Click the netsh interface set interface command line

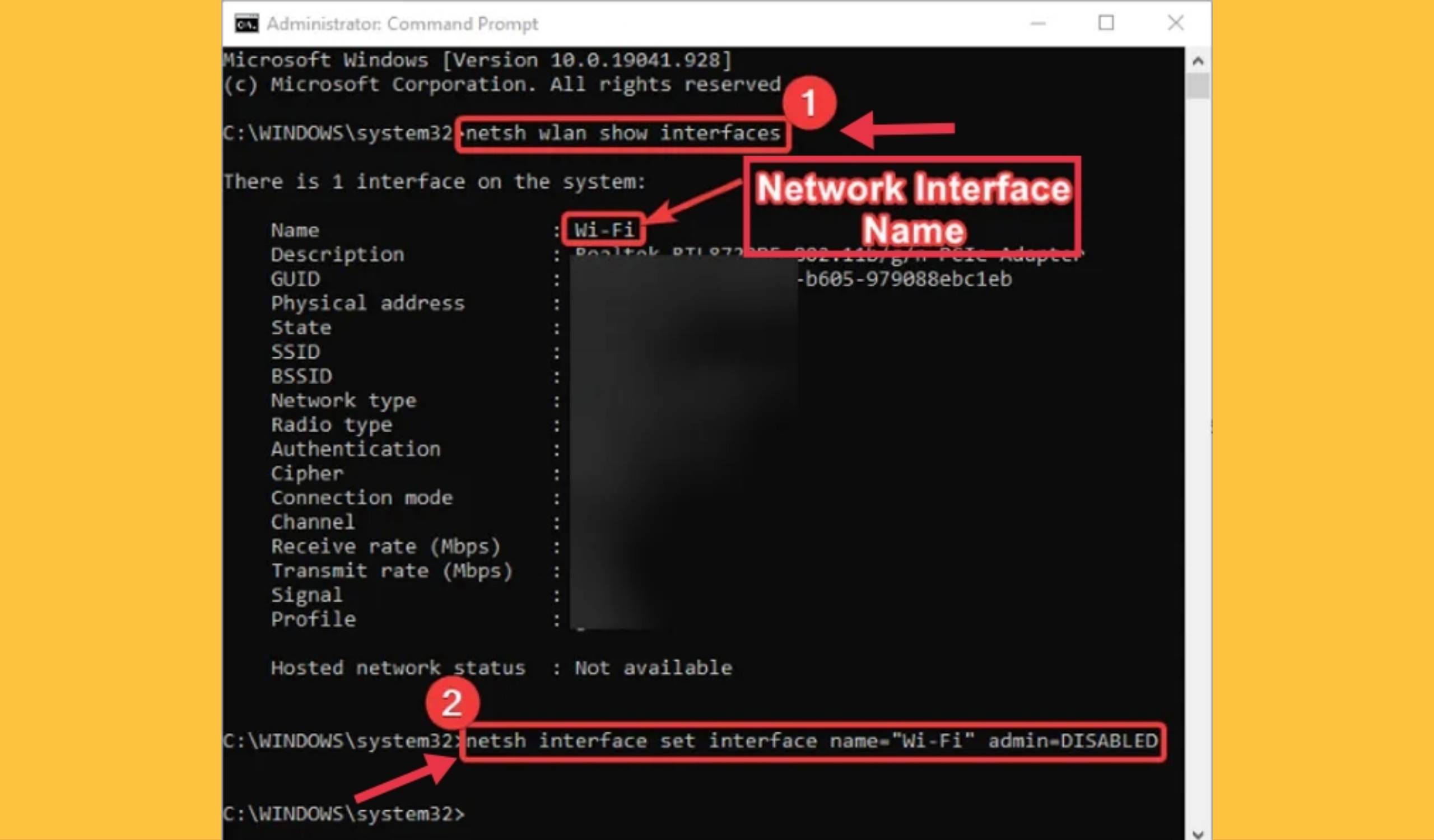[x=811, y=740]
